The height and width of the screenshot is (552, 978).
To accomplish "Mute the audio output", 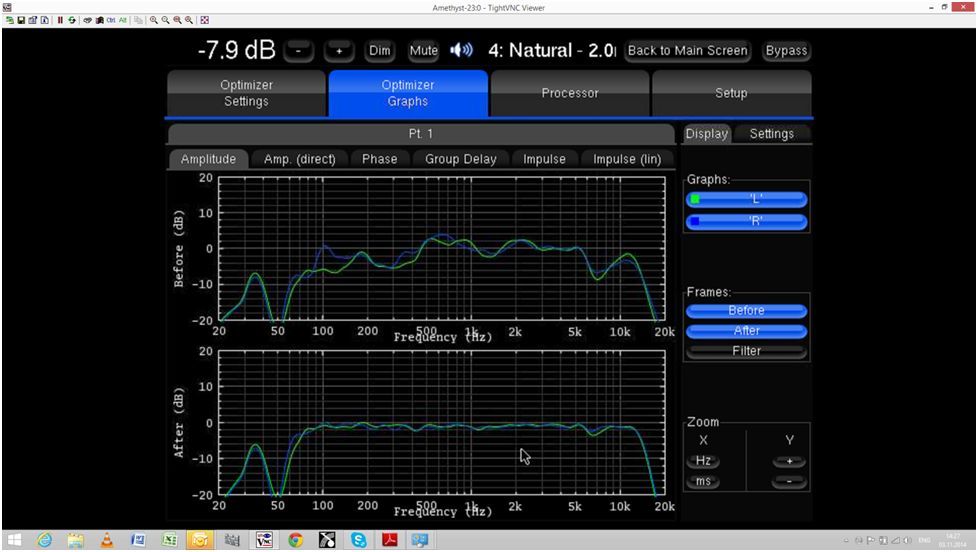I will [x=423, y=50].
